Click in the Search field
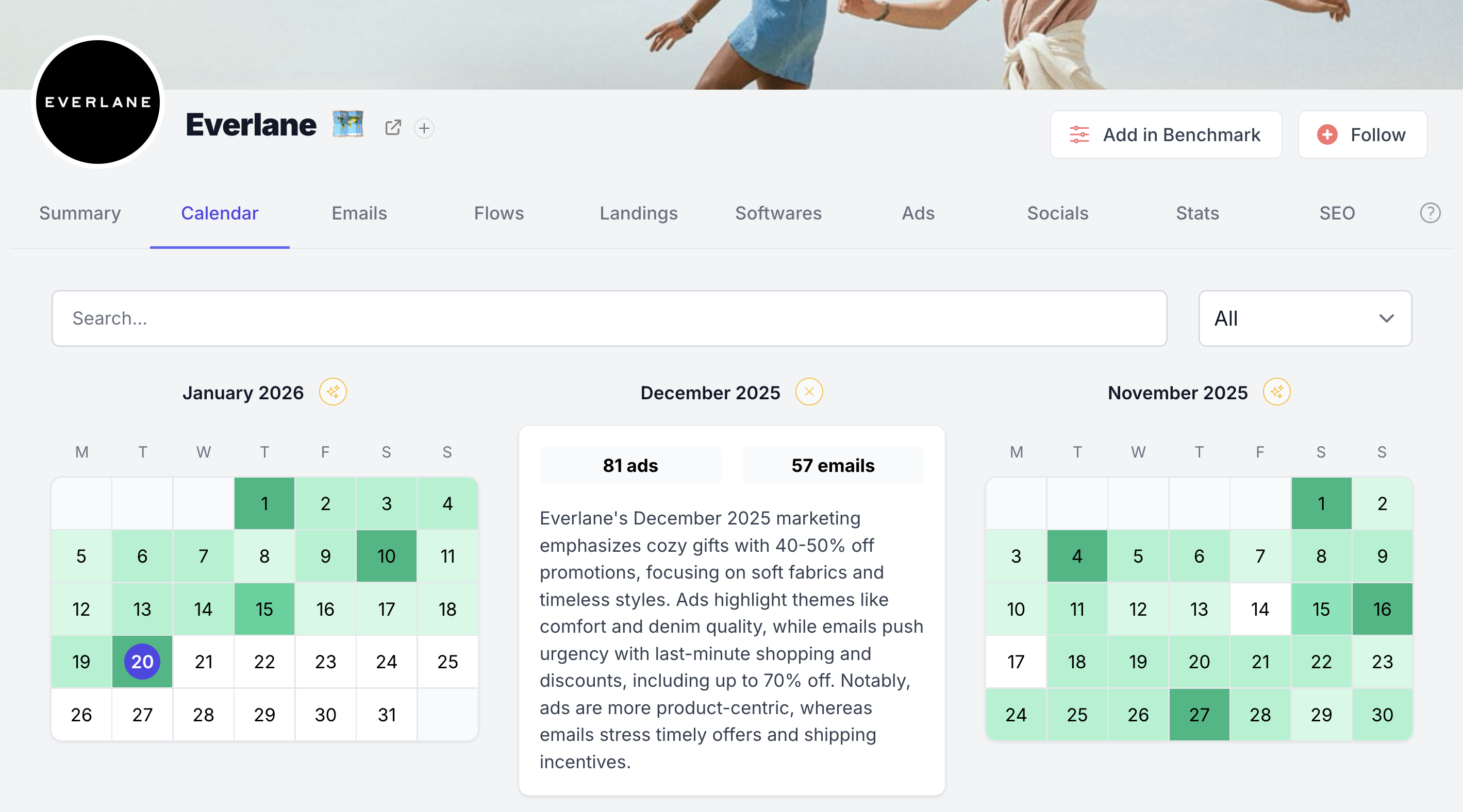The image size is (1463, 812). 609,319
